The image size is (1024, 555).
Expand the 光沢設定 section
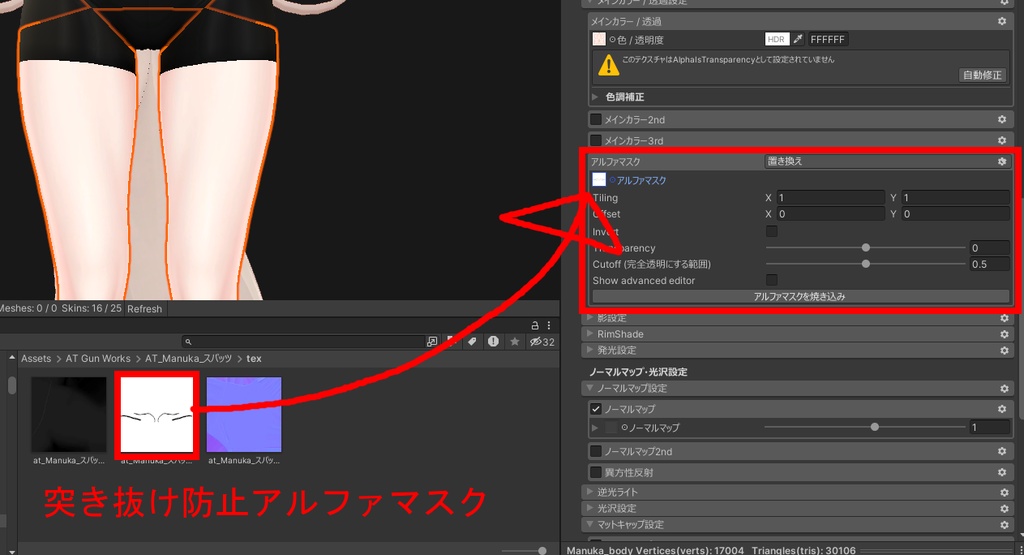pyautogui.click(x=590, y=508)
